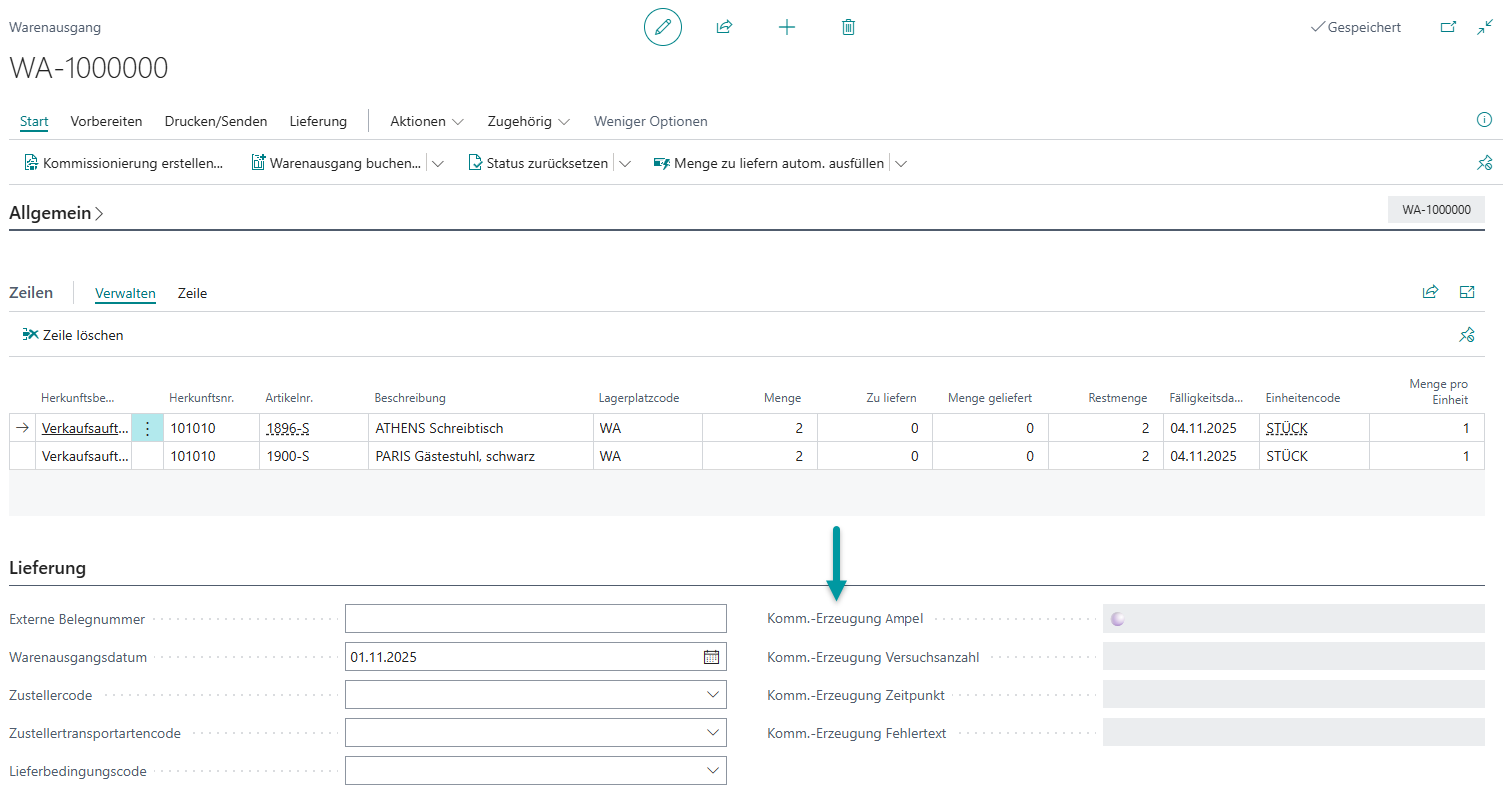Viewport: 1506px width, 795px height.
Task: Select the Drucken/Senden tab
Action: tap(216, 121)
